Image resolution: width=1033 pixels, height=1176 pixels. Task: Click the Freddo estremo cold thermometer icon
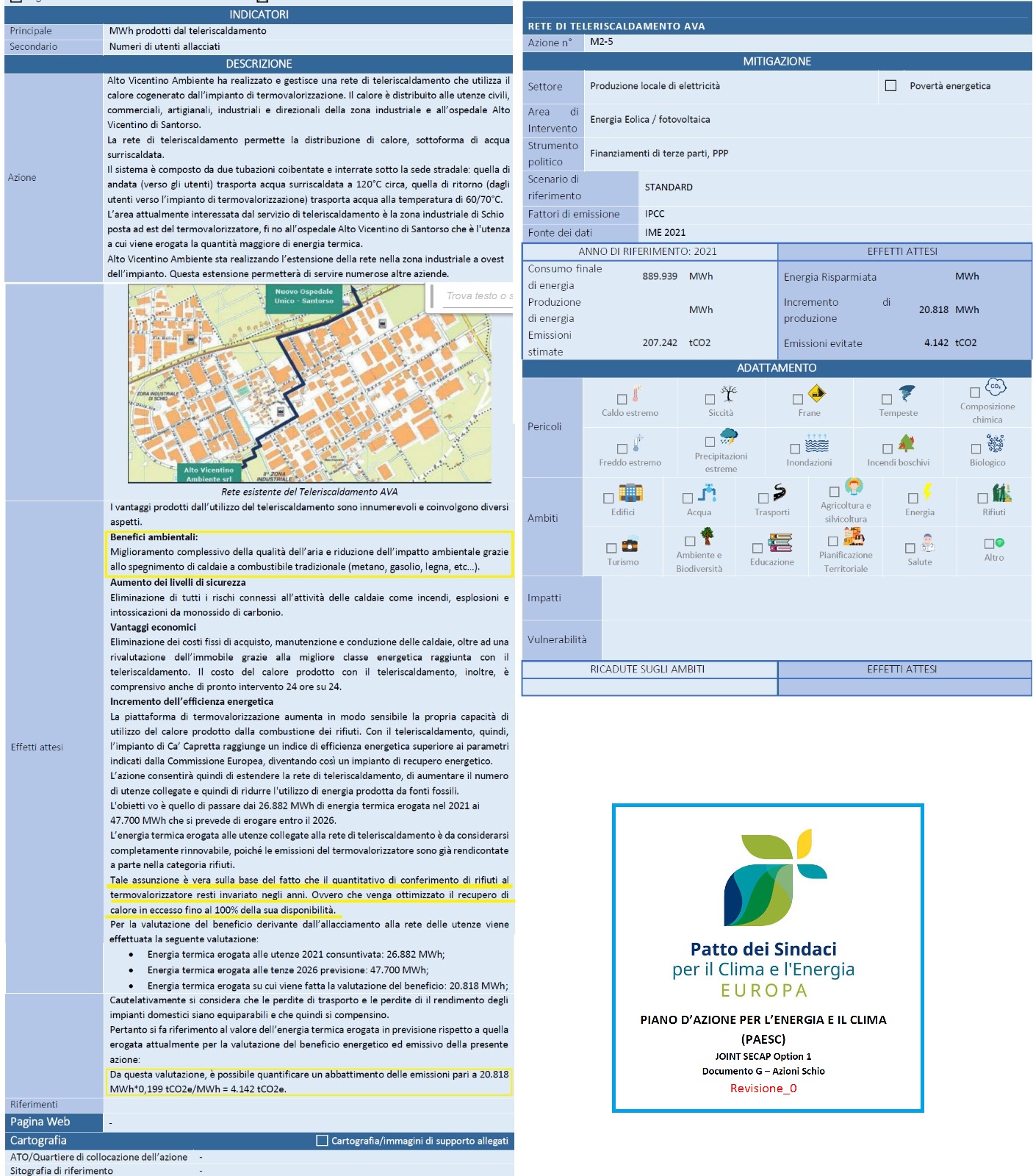point(637,443)
